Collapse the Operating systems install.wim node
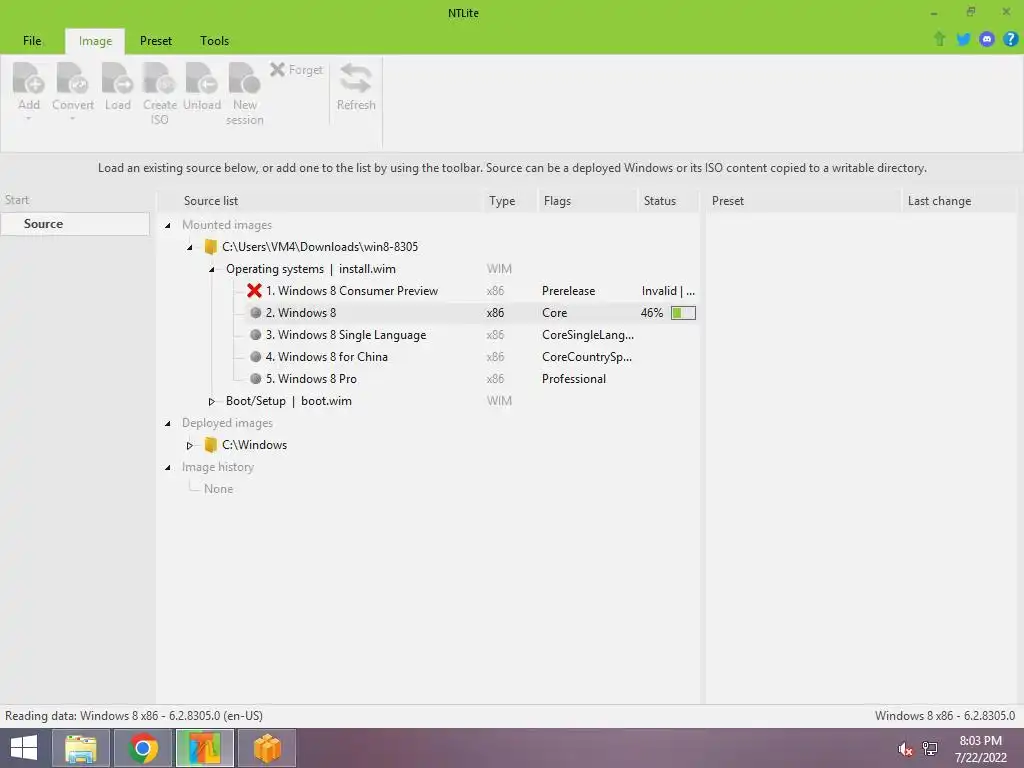 coord(212,269)
